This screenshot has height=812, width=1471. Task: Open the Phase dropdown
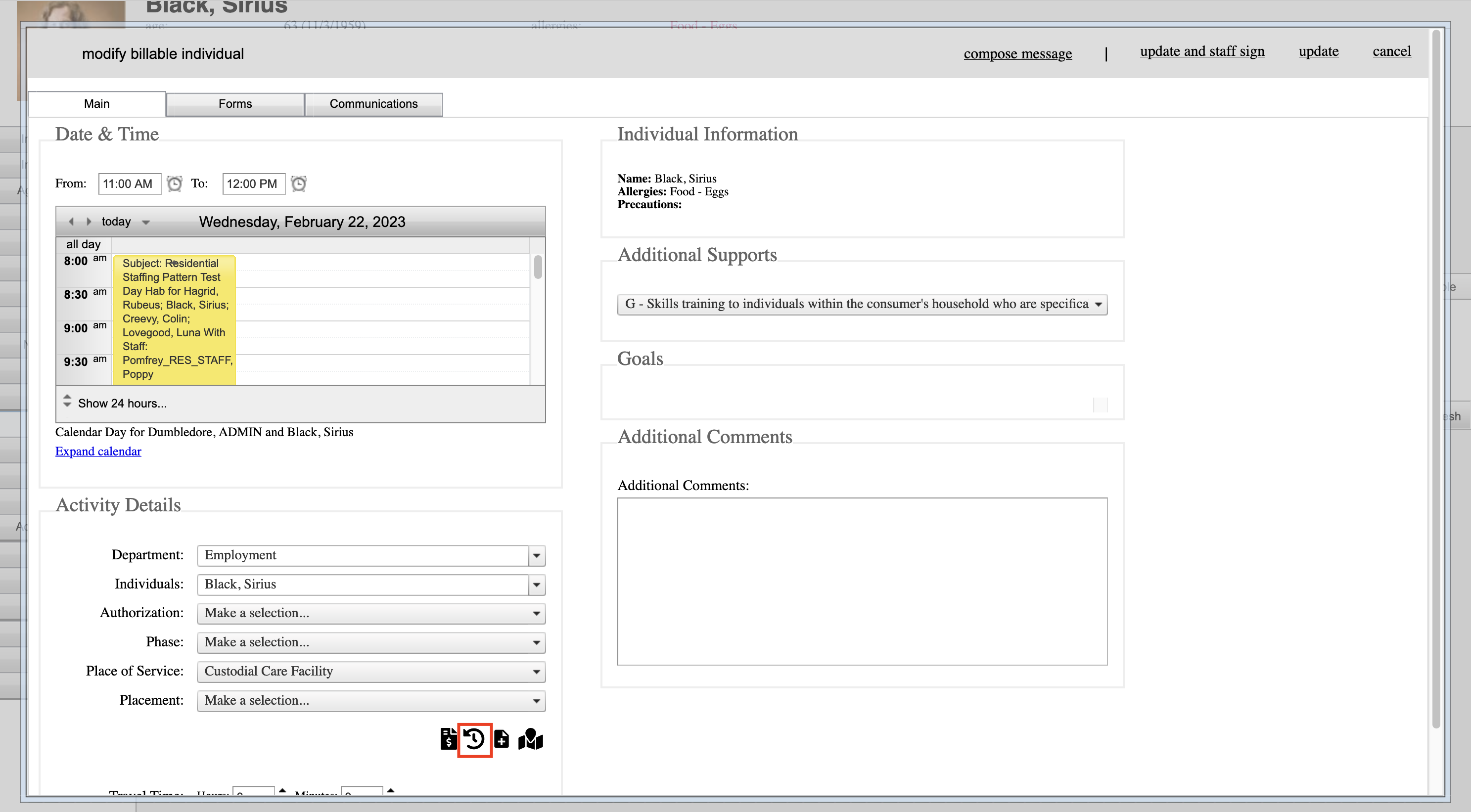(371, 642)
